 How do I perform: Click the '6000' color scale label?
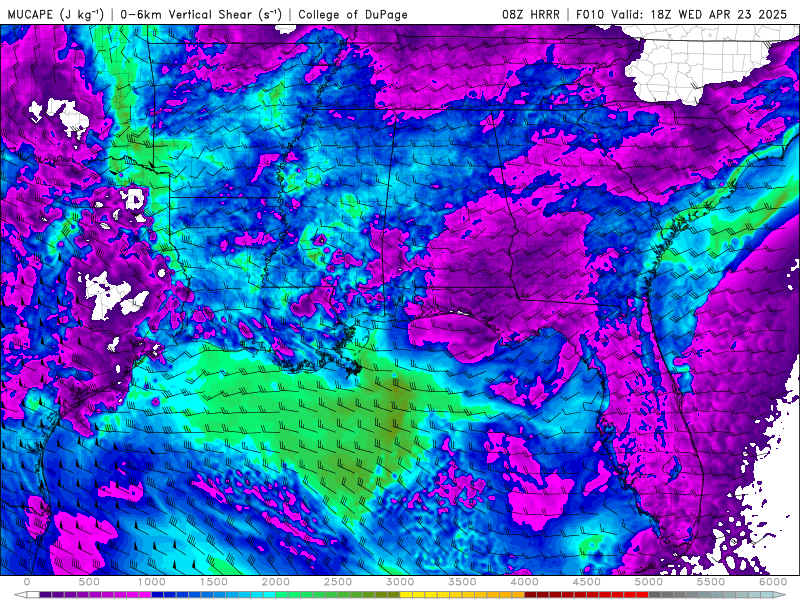pyautogui.click(x=773, y=582)
